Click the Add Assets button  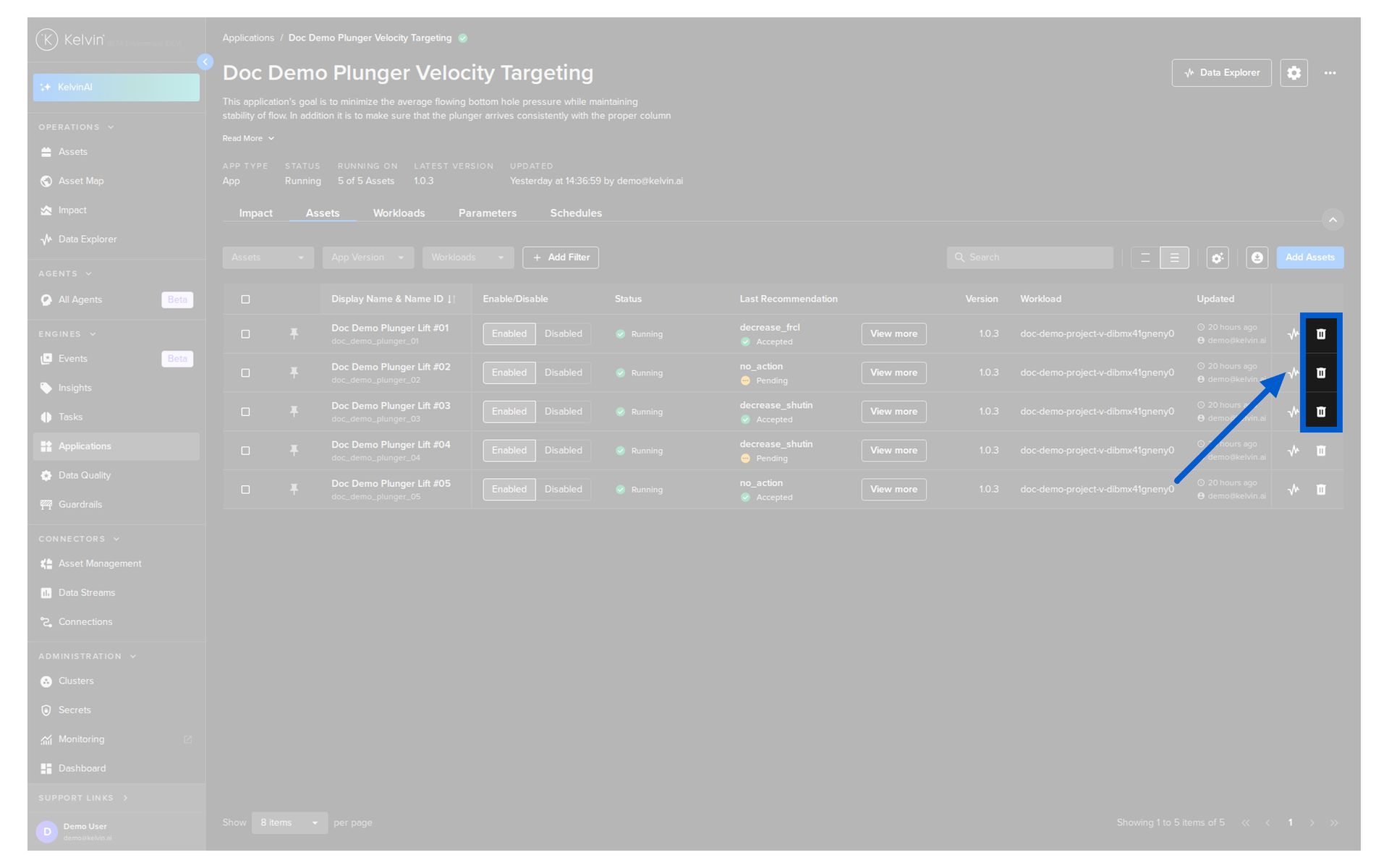(1309, 258)
